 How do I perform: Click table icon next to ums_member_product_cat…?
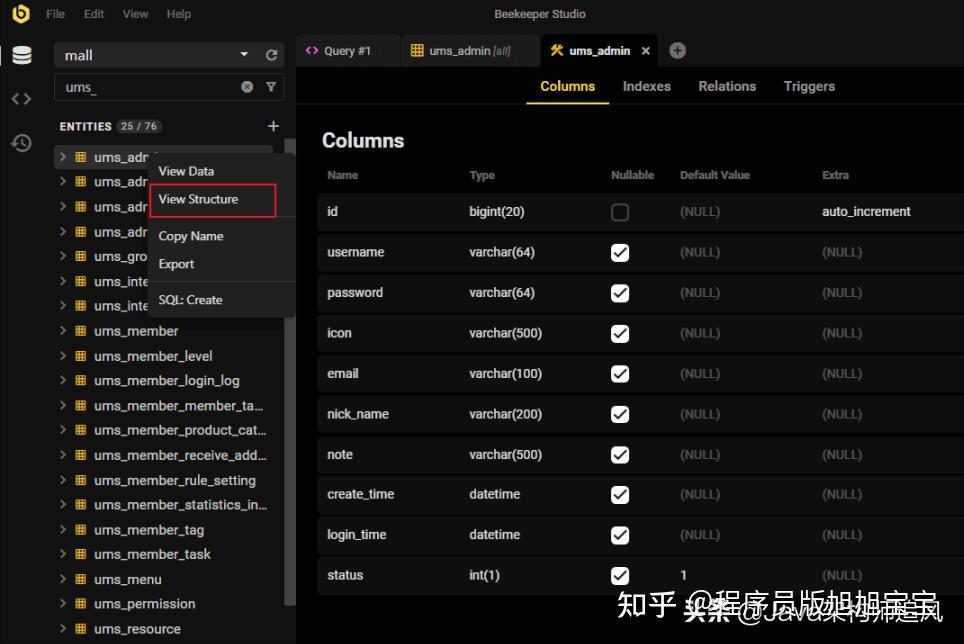pyautogui.click(x=81, y=430)
